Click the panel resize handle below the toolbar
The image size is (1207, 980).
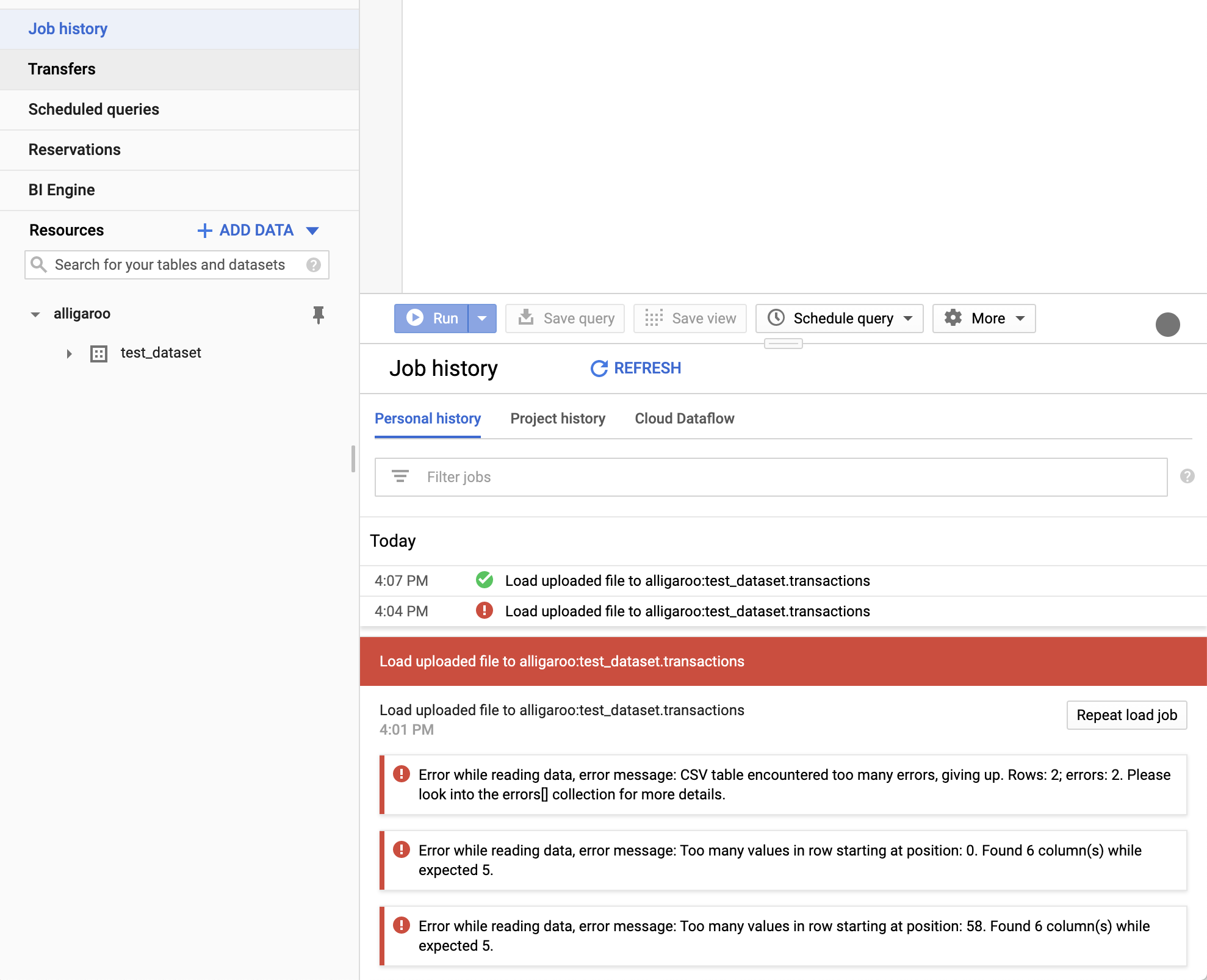pyautogui.click(x=783, y=344)
